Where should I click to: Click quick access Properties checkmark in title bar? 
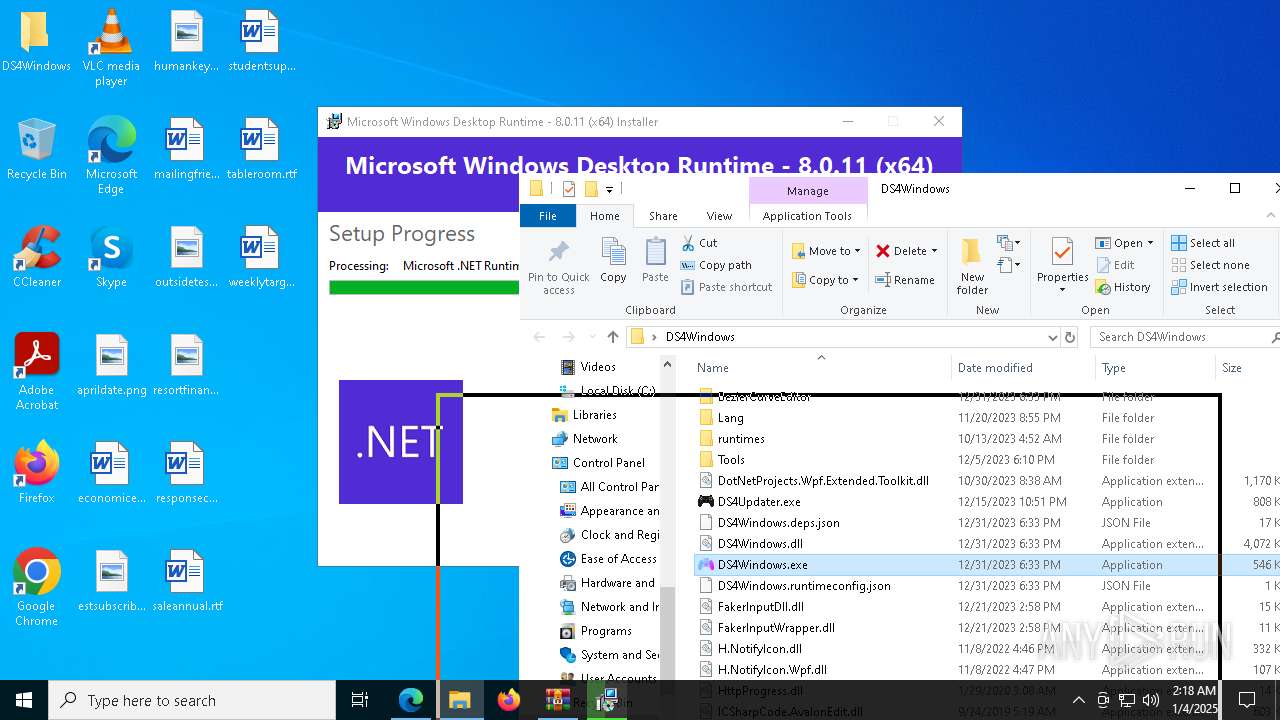569,189
